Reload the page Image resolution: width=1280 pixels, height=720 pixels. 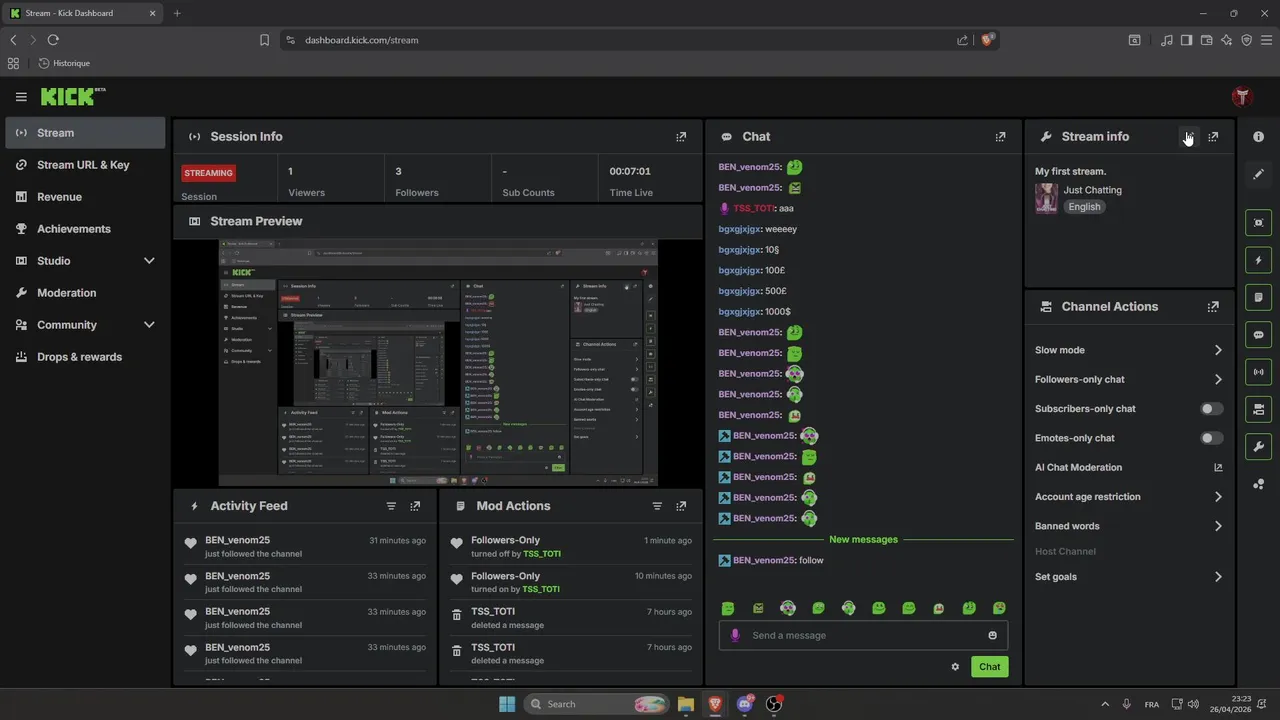(53, 40)
